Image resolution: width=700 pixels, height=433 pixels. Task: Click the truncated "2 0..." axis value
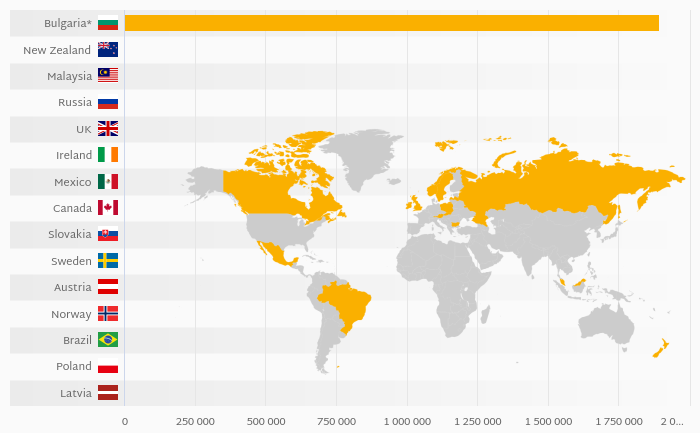click(672, 421)
